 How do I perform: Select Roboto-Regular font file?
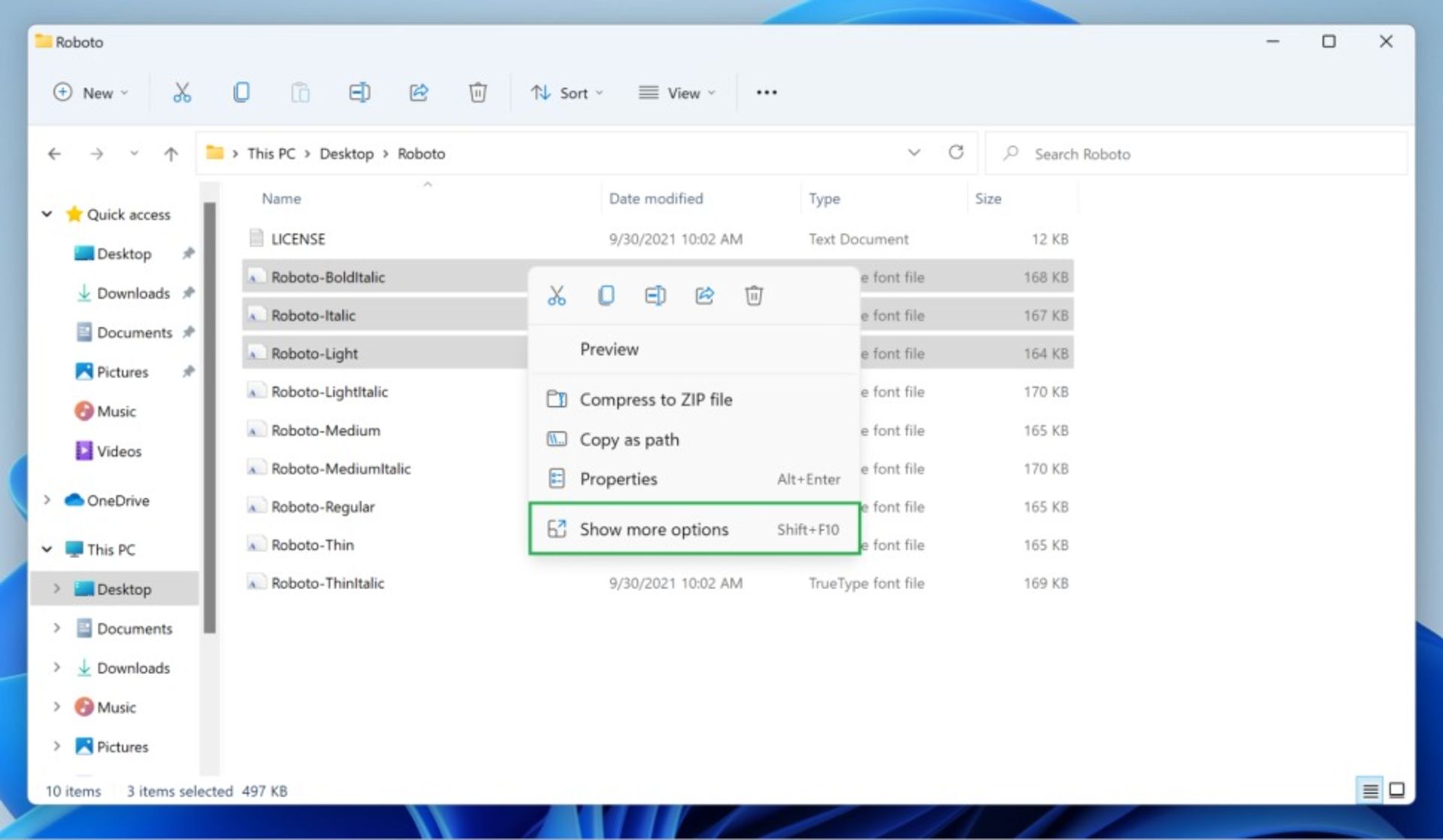coord(323,506)
